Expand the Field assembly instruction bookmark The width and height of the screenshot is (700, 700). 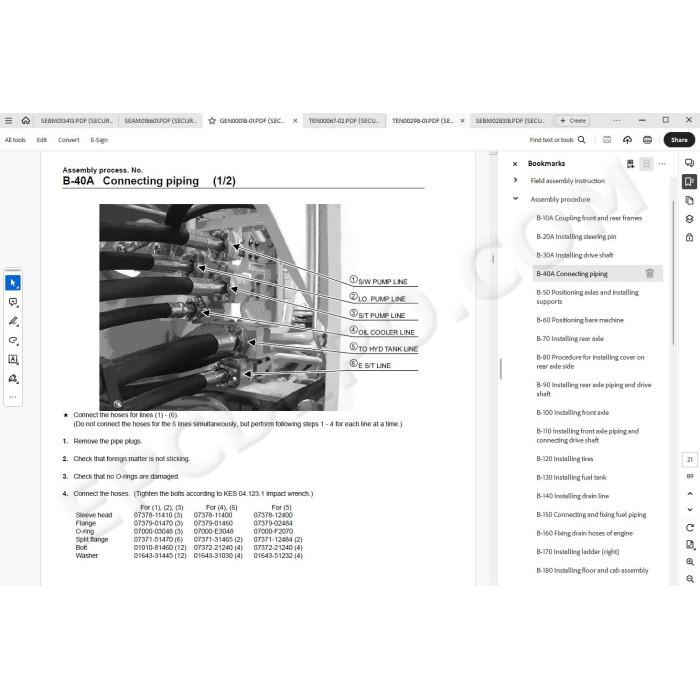pyautogui.click(x=516, y=180)
